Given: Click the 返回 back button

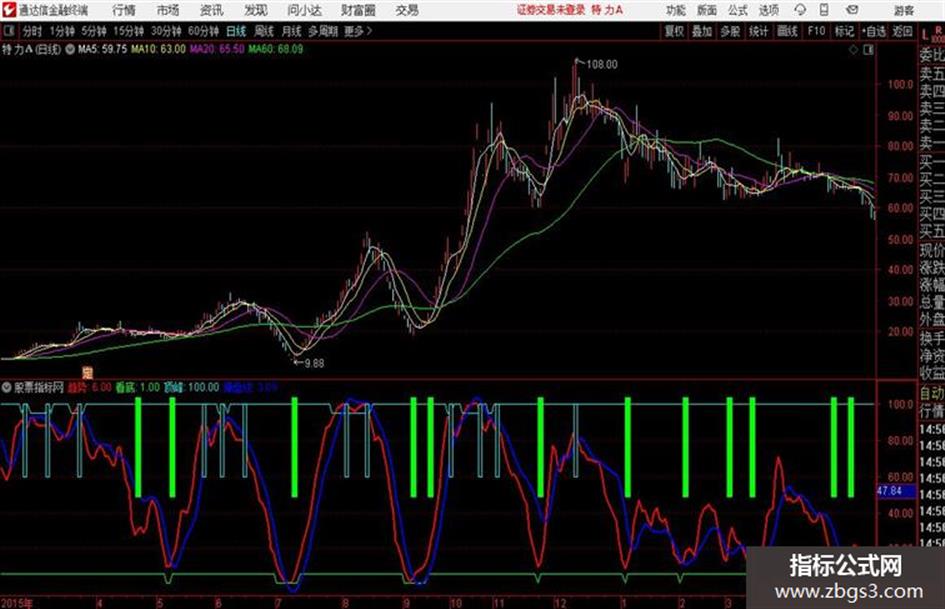Looking at the screenshot, I should 902,31.
